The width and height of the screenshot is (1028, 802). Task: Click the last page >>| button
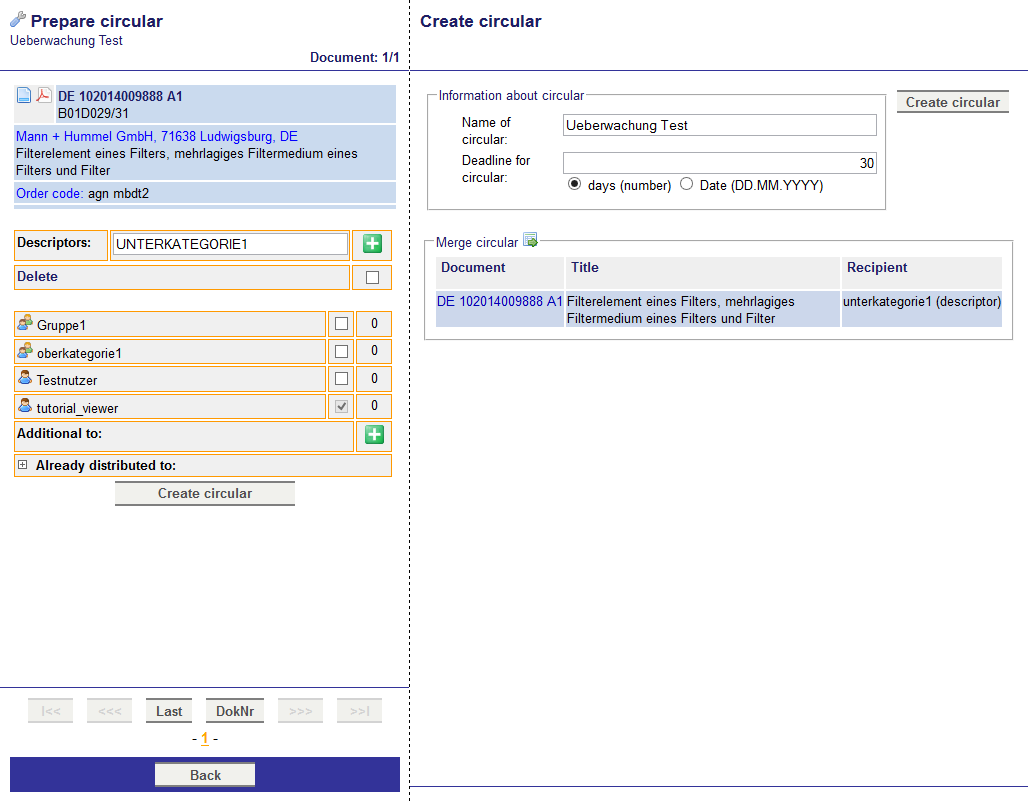point(359,711)
